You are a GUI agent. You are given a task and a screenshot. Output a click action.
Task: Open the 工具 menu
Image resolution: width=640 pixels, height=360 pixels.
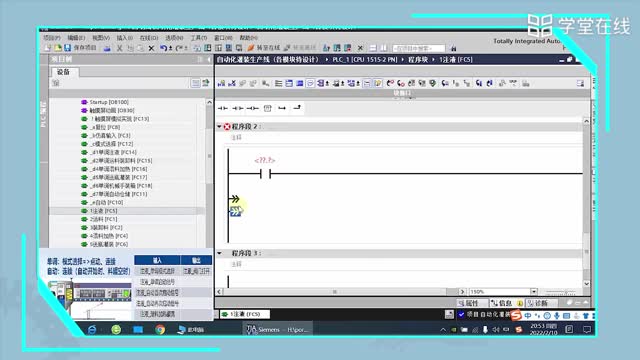pos(198,38)
